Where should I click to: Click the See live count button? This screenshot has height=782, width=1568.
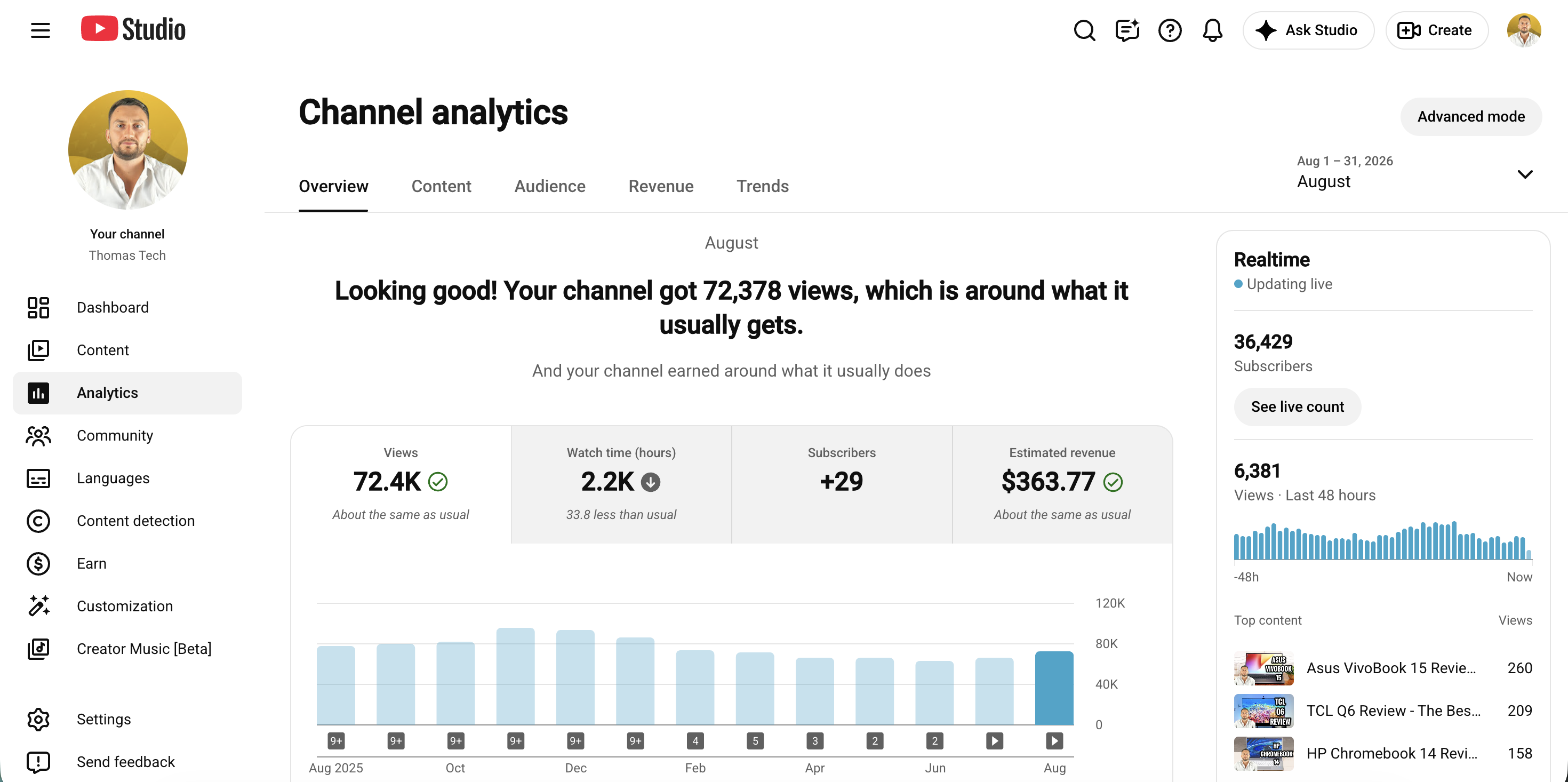(1297, 407)
